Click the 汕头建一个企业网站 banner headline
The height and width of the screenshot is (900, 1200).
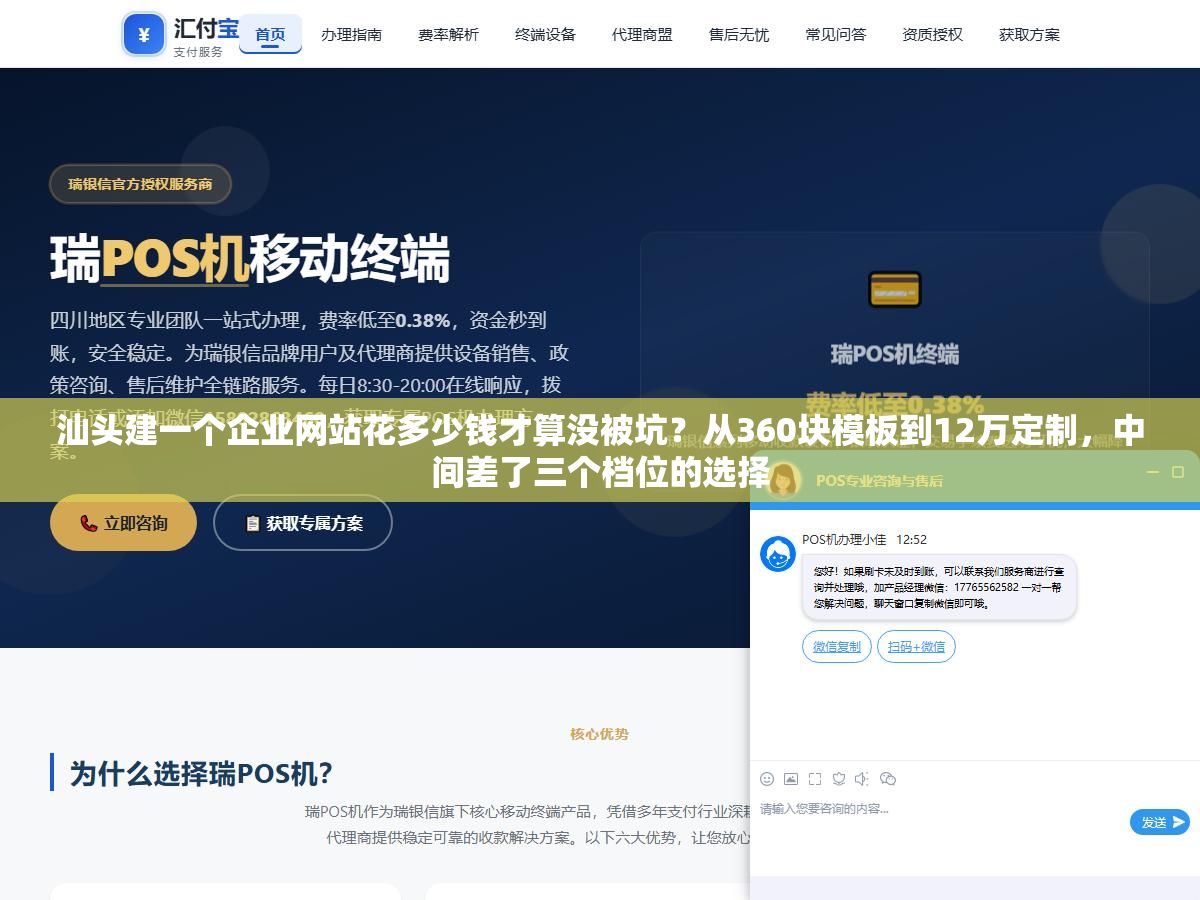(x=600, y=451)
